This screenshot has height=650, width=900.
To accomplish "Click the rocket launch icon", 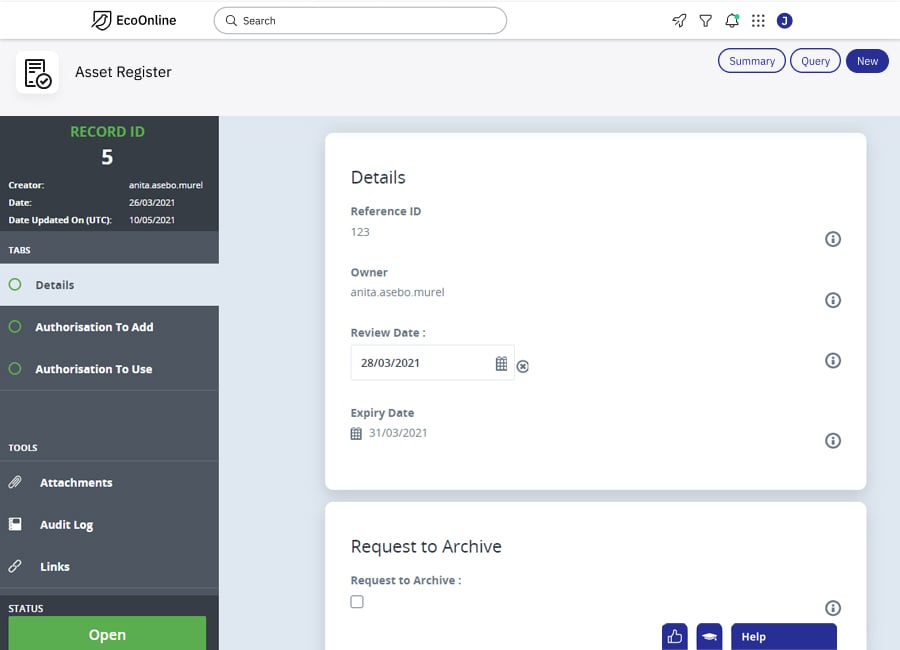I will (679, 21).
